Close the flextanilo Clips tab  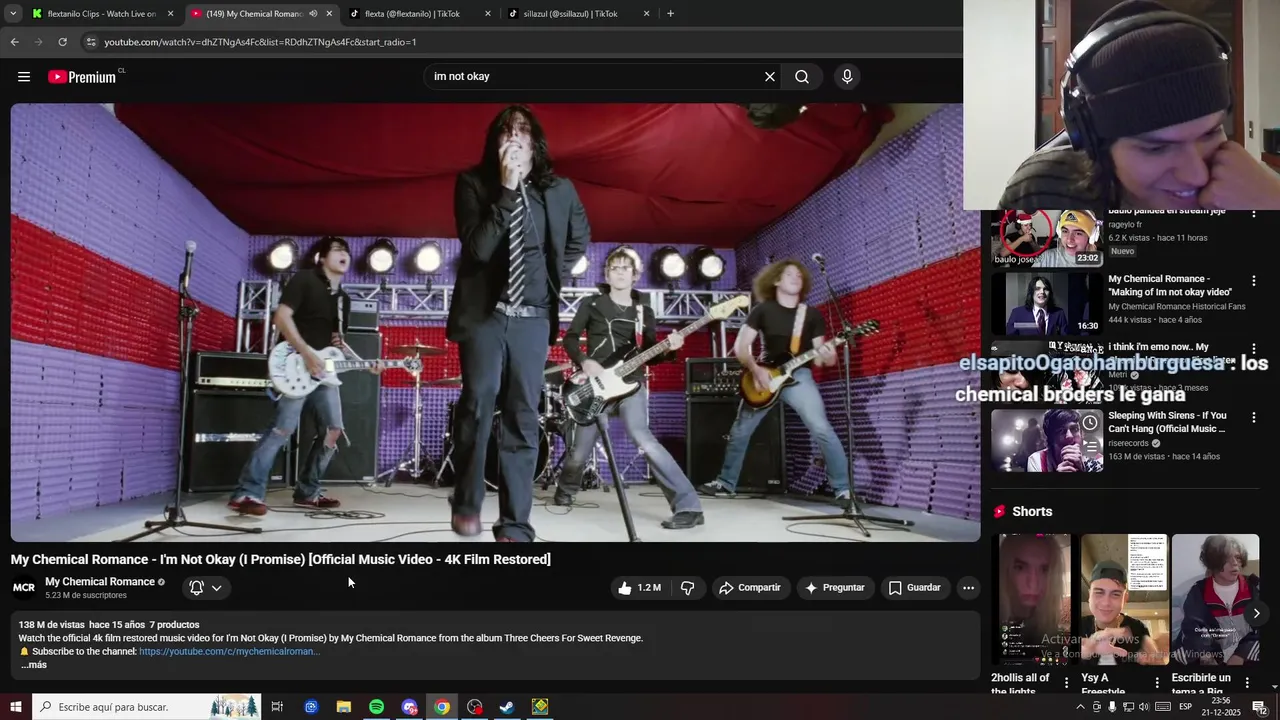tap(170, 14)
